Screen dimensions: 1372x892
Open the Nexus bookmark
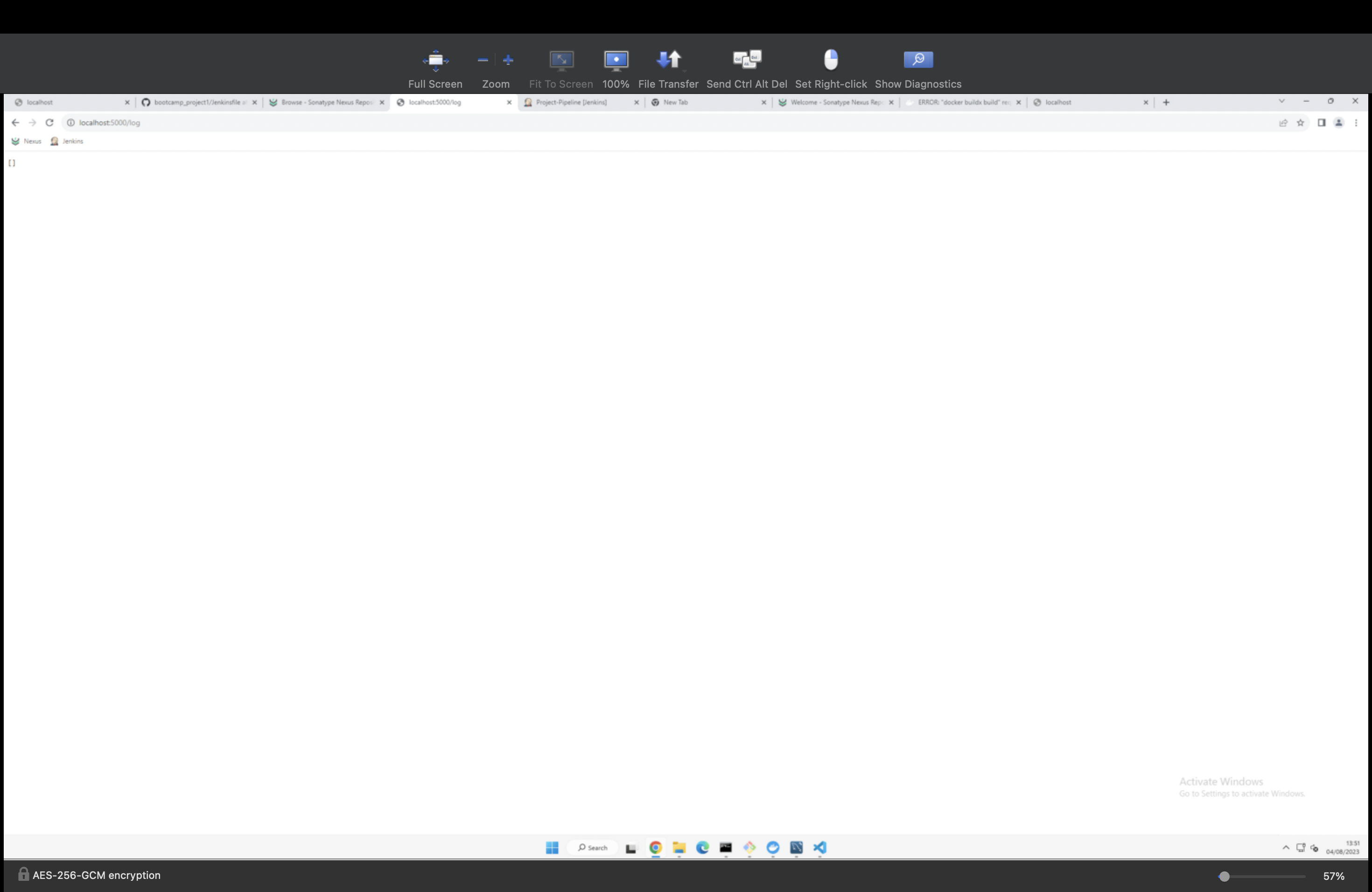[x=27, y=141]
